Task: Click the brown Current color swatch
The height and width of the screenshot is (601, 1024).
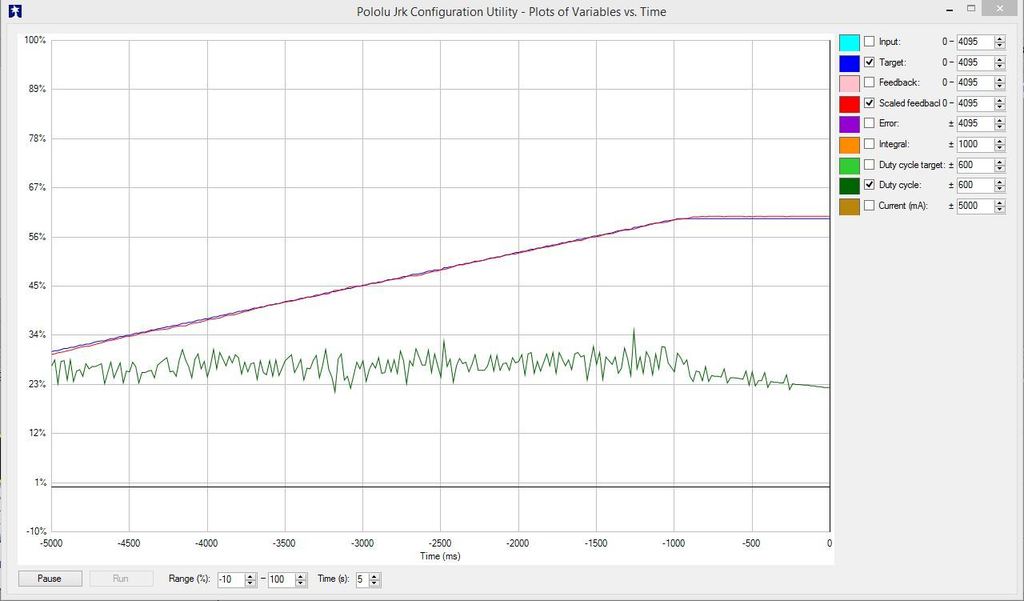Action: [849, 206]
